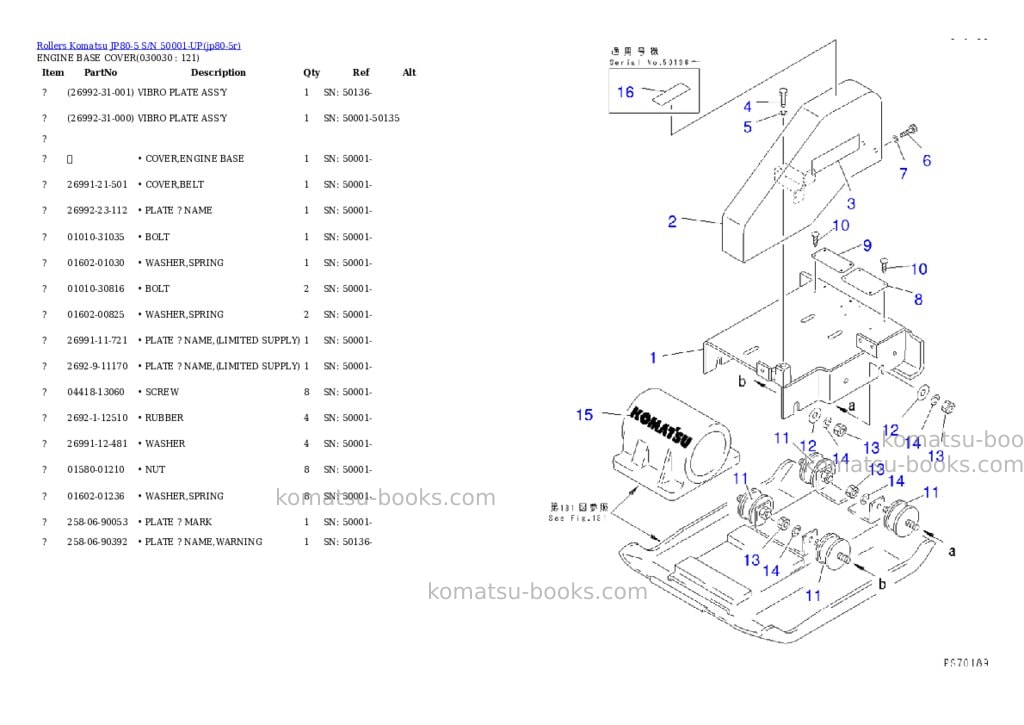This screenshot has width=1024, height=725.
Task: Click callout number 8 on diagram
Action: [x=918, y=300]
